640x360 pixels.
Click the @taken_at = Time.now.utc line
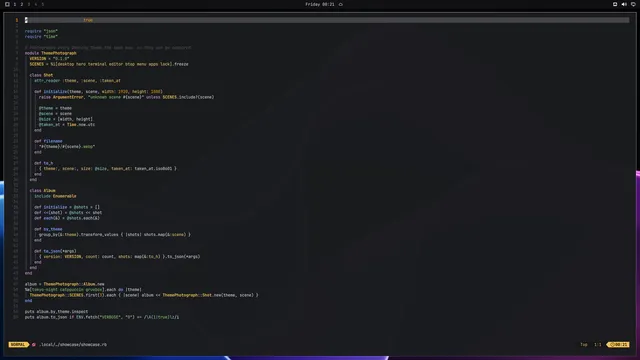tap(67, 124)
